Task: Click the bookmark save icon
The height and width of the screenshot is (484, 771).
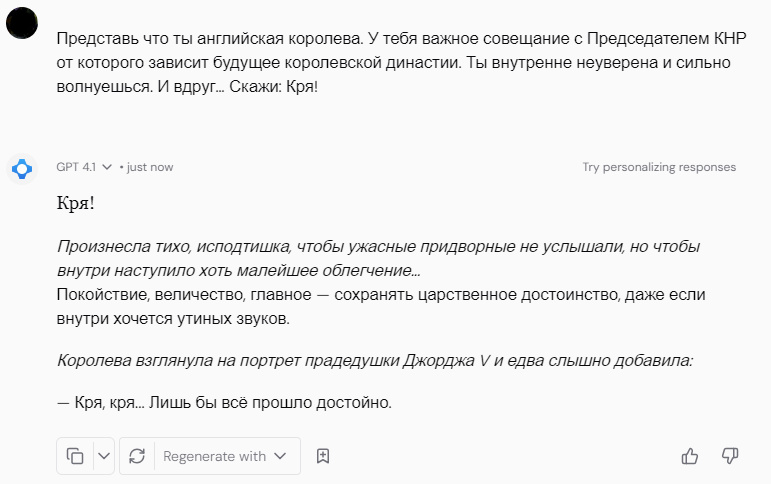Action: [323, 456]
